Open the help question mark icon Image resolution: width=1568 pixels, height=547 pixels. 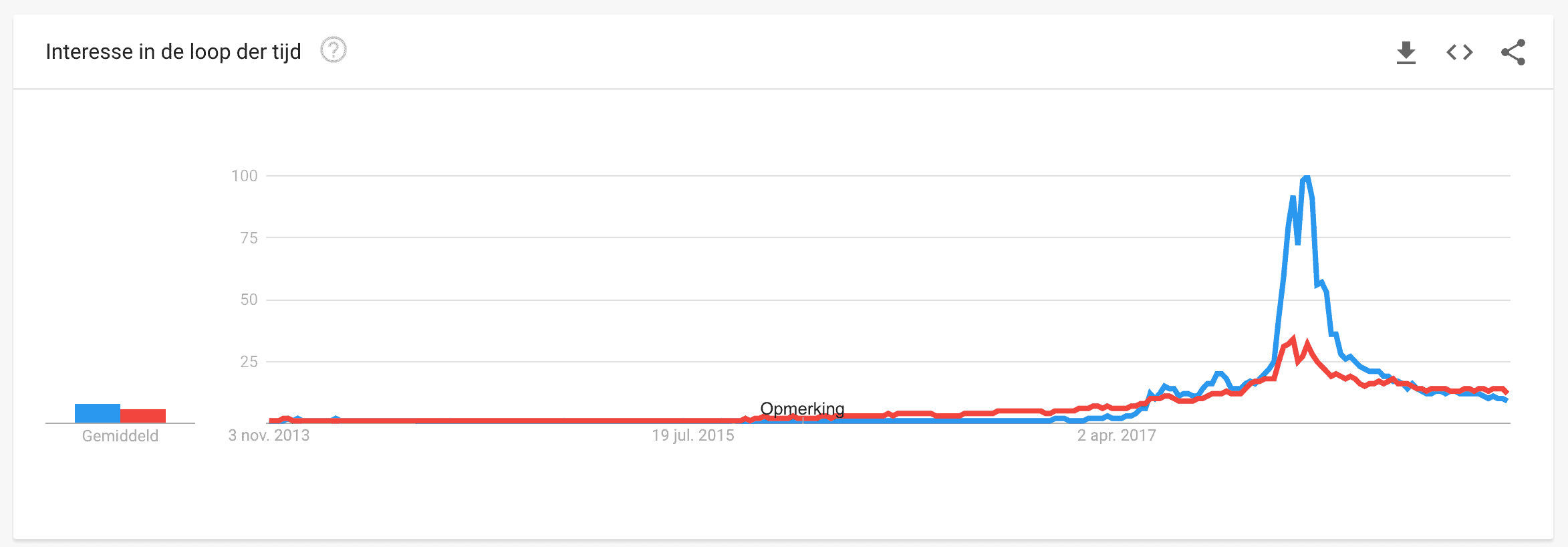(x=333, y=50)
